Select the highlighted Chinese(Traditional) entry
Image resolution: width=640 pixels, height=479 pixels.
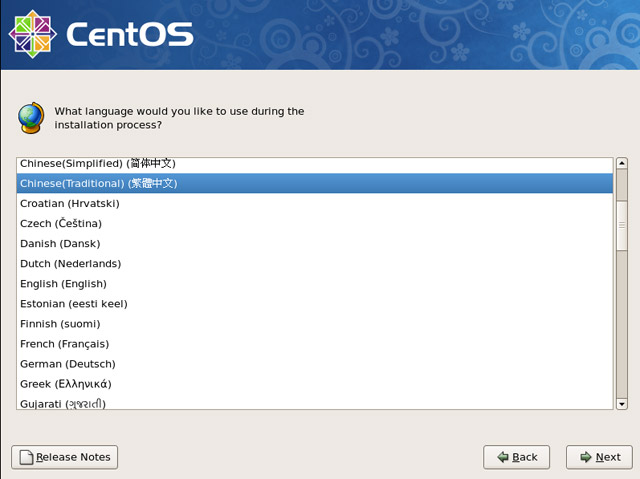(x=315, y=183)
